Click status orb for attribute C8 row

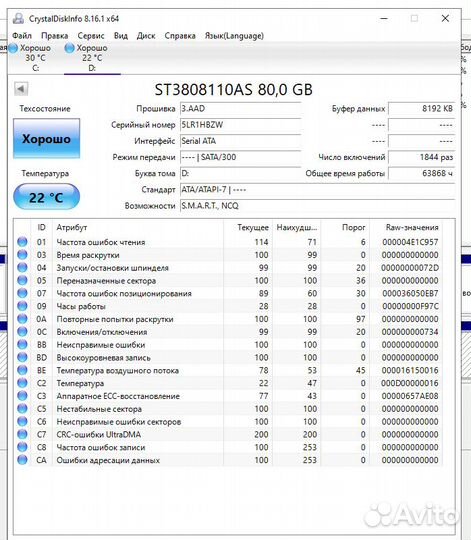click(22, 447)
